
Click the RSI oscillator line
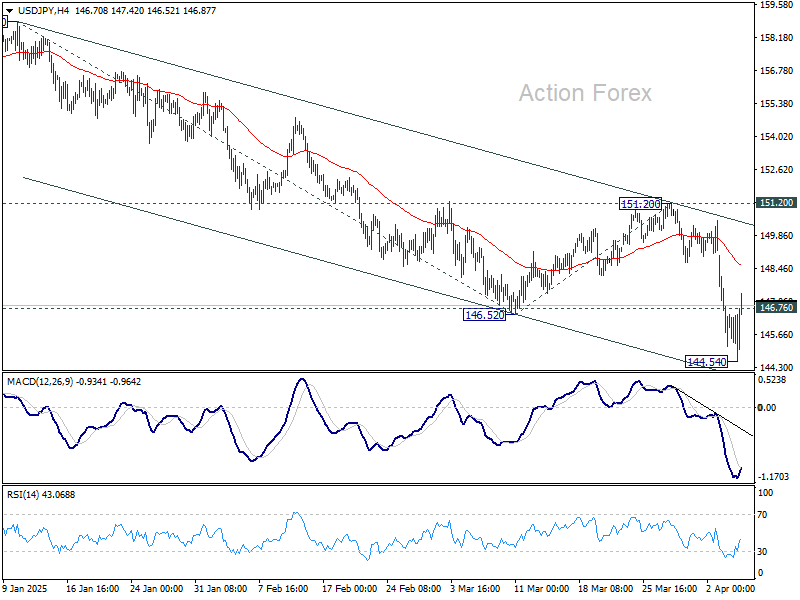(x=400, y=545)
